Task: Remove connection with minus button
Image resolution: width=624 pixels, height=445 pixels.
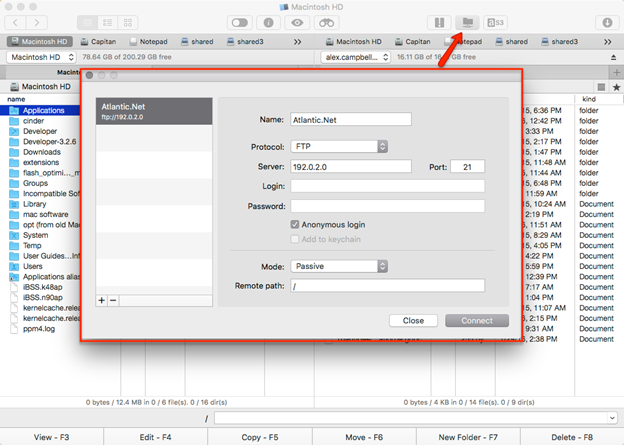Action: click(113, 301)
